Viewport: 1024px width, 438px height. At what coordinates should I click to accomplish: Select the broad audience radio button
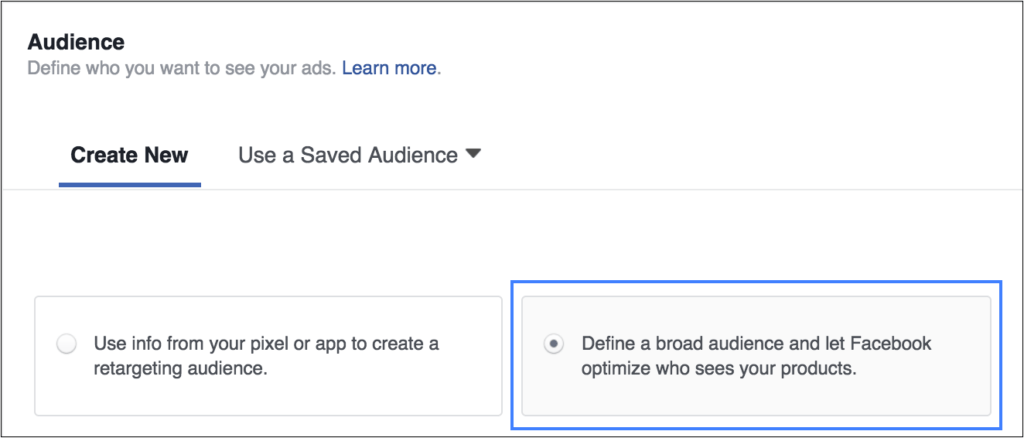pos(554,343)
